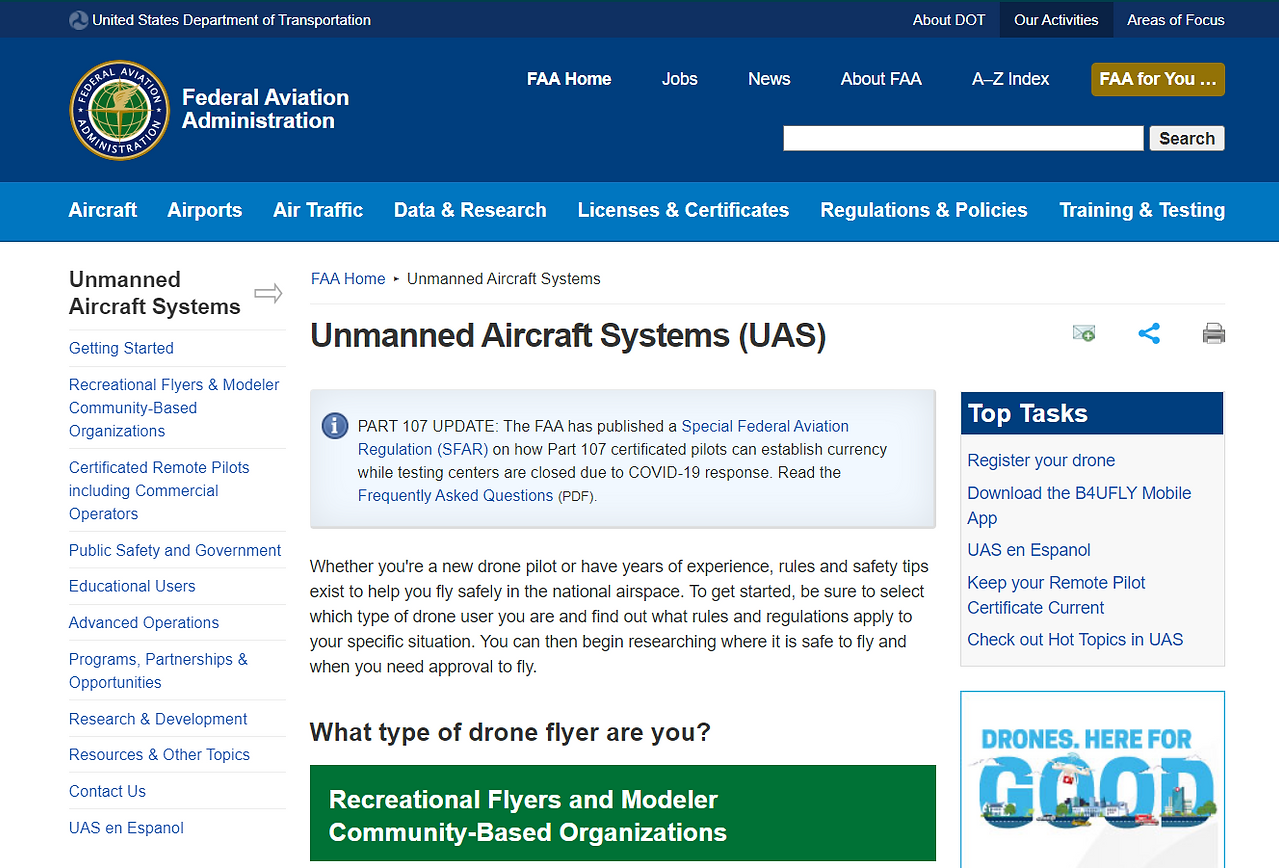Select Our Activities in top bar
The height and width of the screenshot is (868, 1279).
tap(1056, 20)
